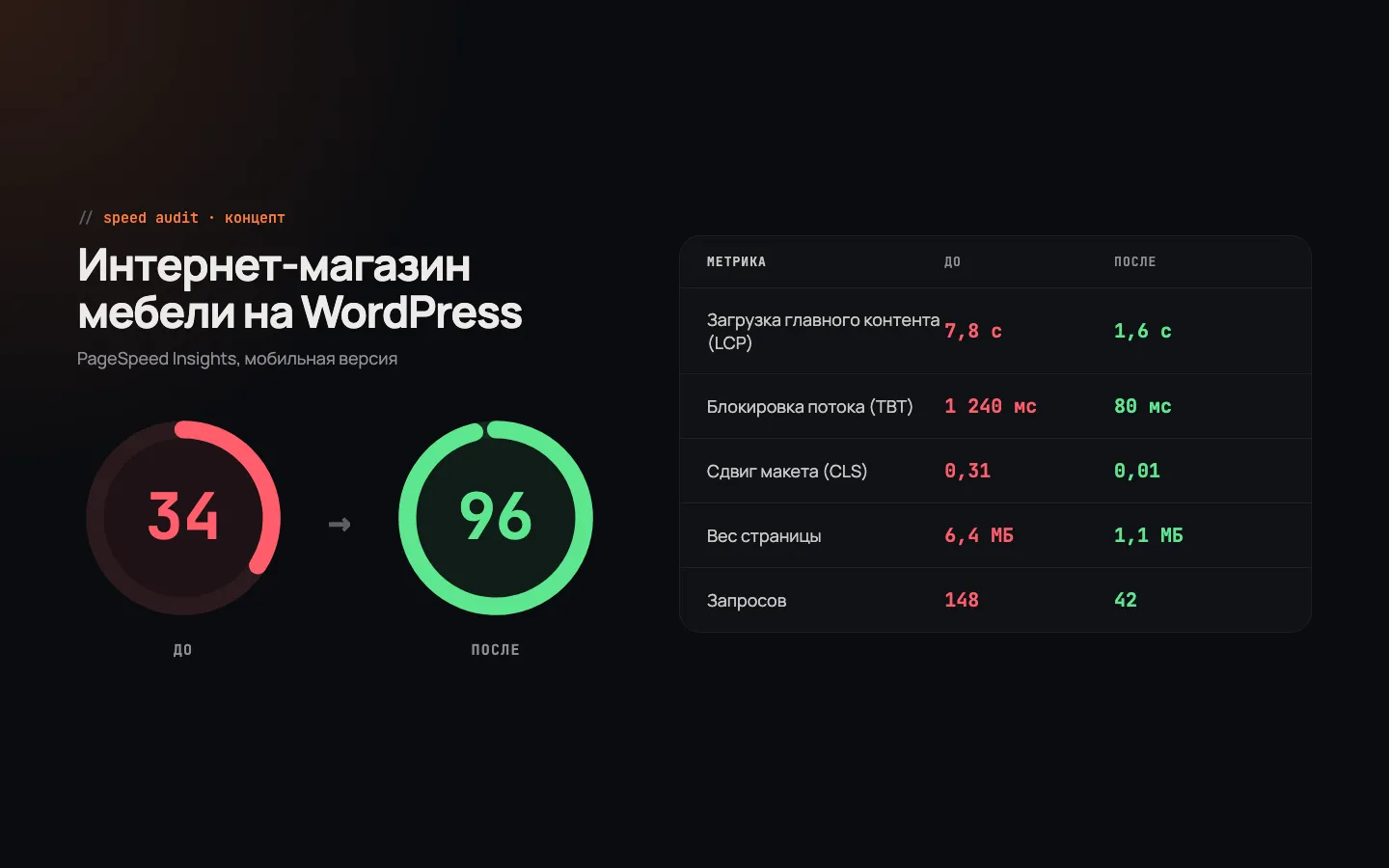Click the red score 34 gauge

coord(183,518)
